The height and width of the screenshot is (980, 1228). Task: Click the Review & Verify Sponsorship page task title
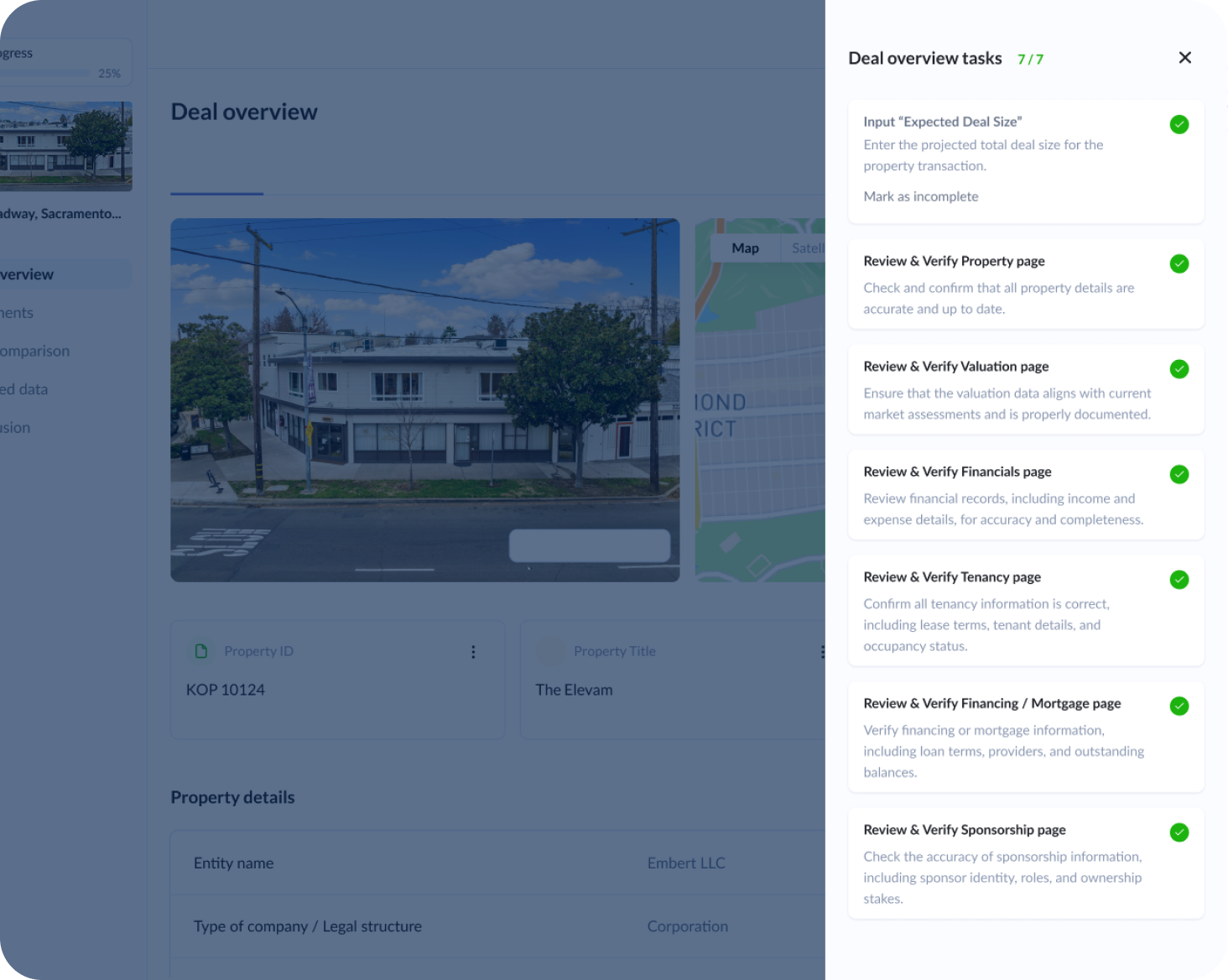(x=965, y=830)
